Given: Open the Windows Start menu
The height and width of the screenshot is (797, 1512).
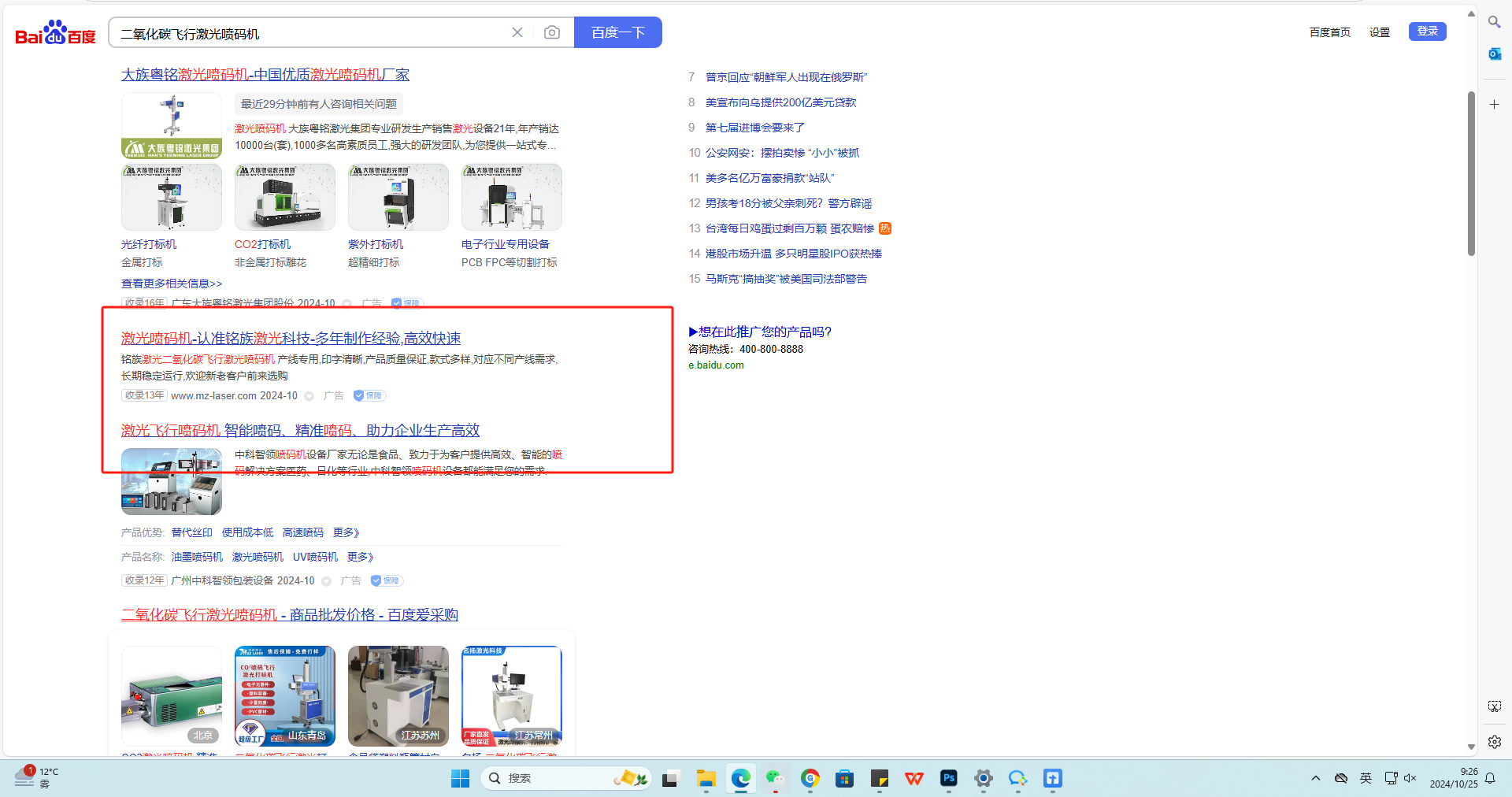Looking at the screenshot, I should click(x=461, y=779).
